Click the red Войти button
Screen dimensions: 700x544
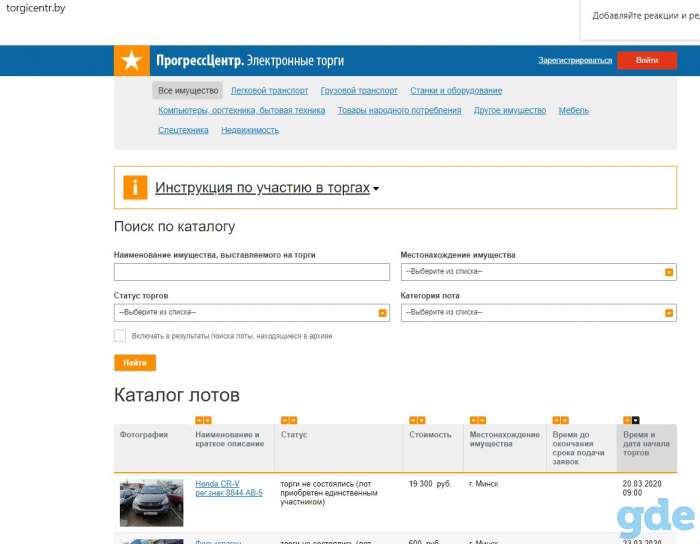click(x=647, y=60)
